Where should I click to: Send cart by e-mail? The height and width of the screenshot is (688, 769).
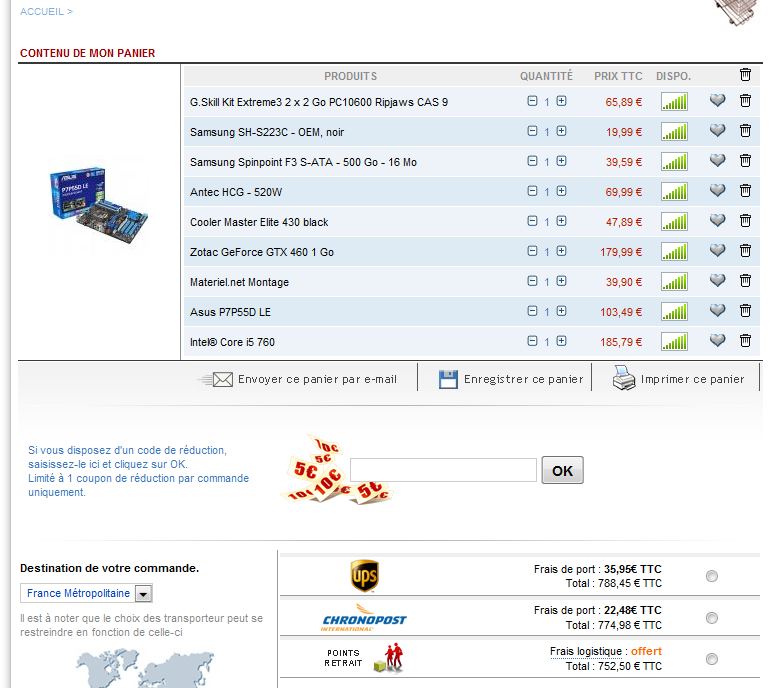pos(300,379)
